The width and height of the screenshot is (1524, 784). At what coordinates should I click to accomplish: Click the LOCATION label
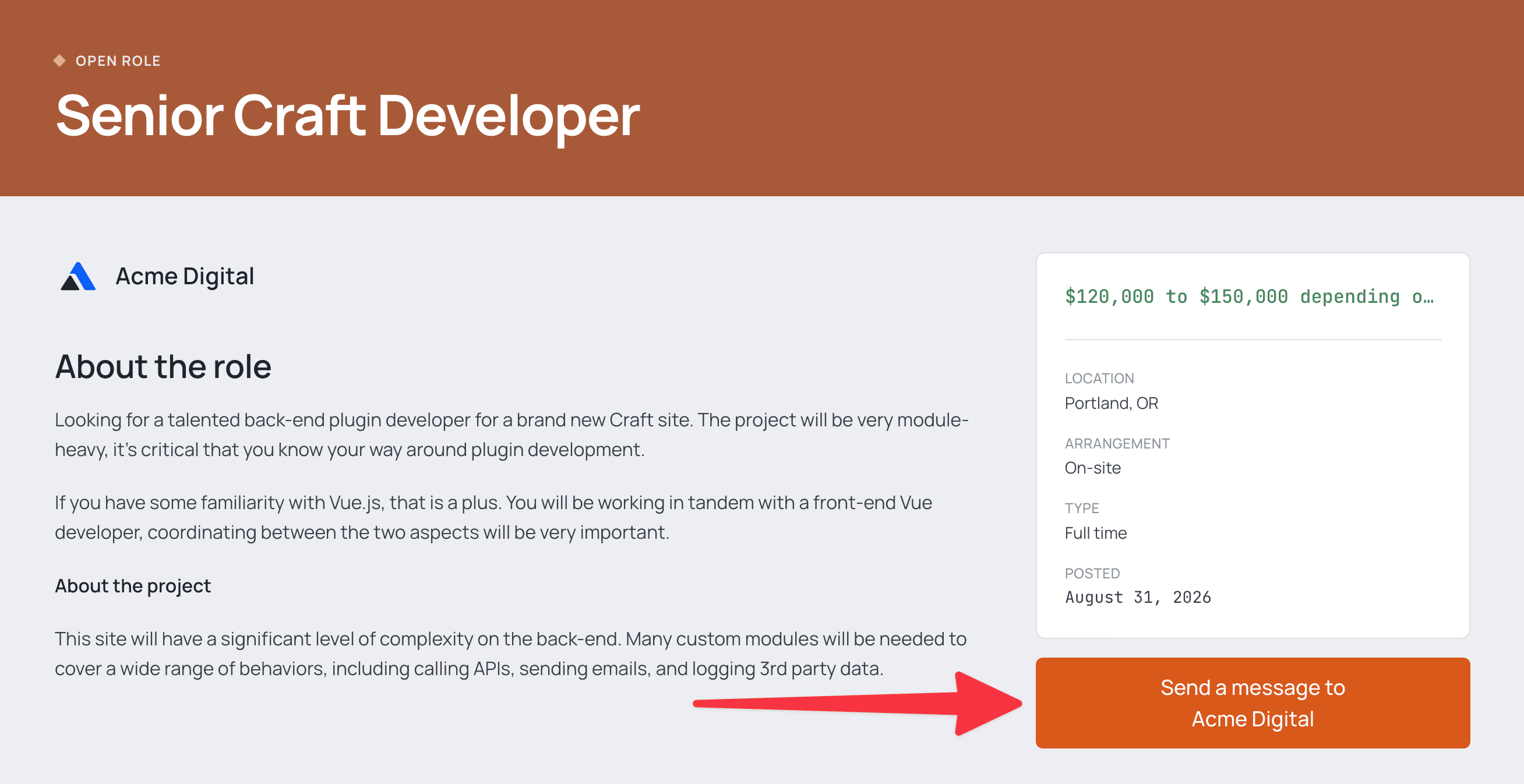pos(1099,378)
